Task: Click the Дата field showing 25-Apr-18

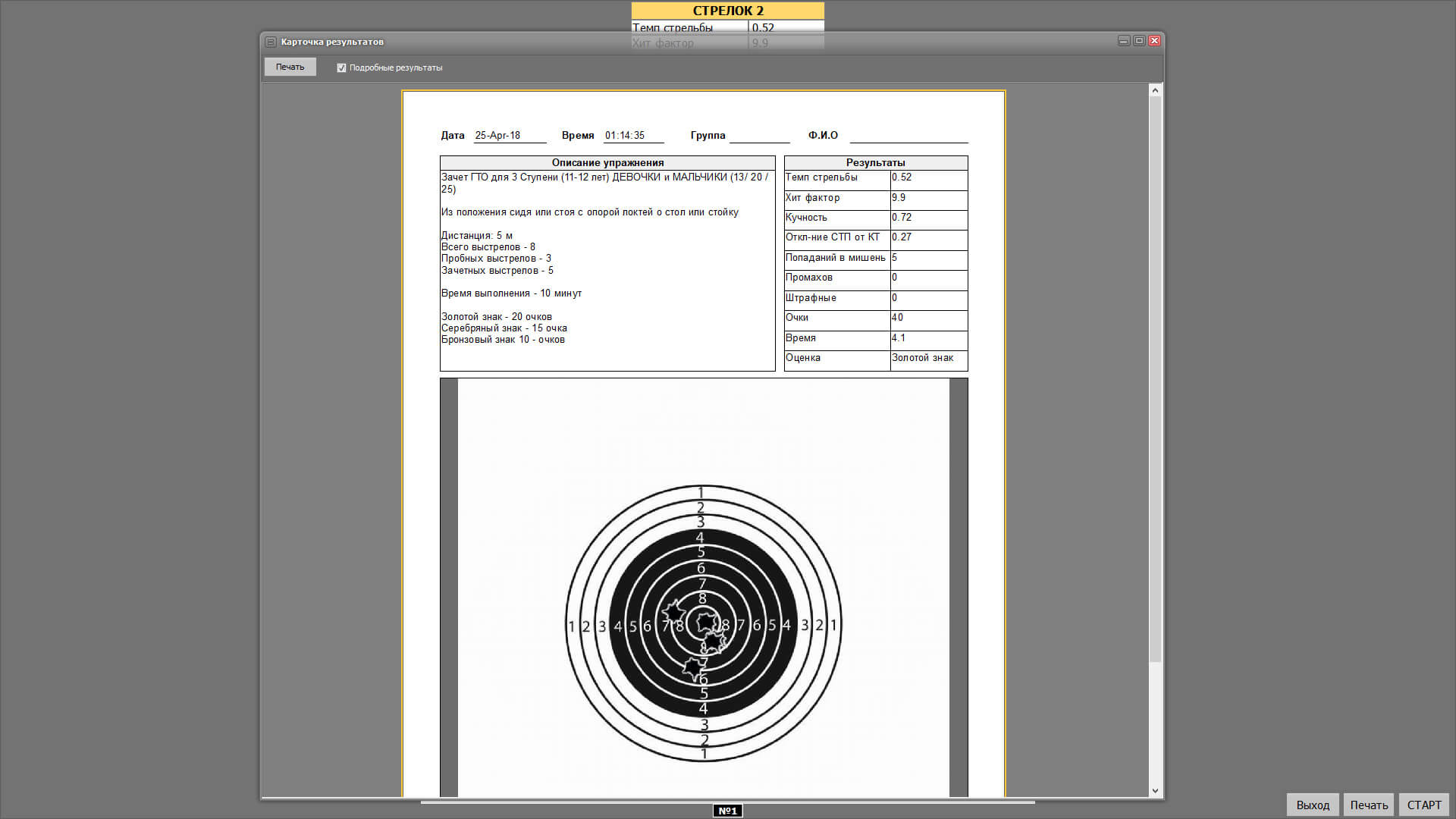Action: [509, 136]
